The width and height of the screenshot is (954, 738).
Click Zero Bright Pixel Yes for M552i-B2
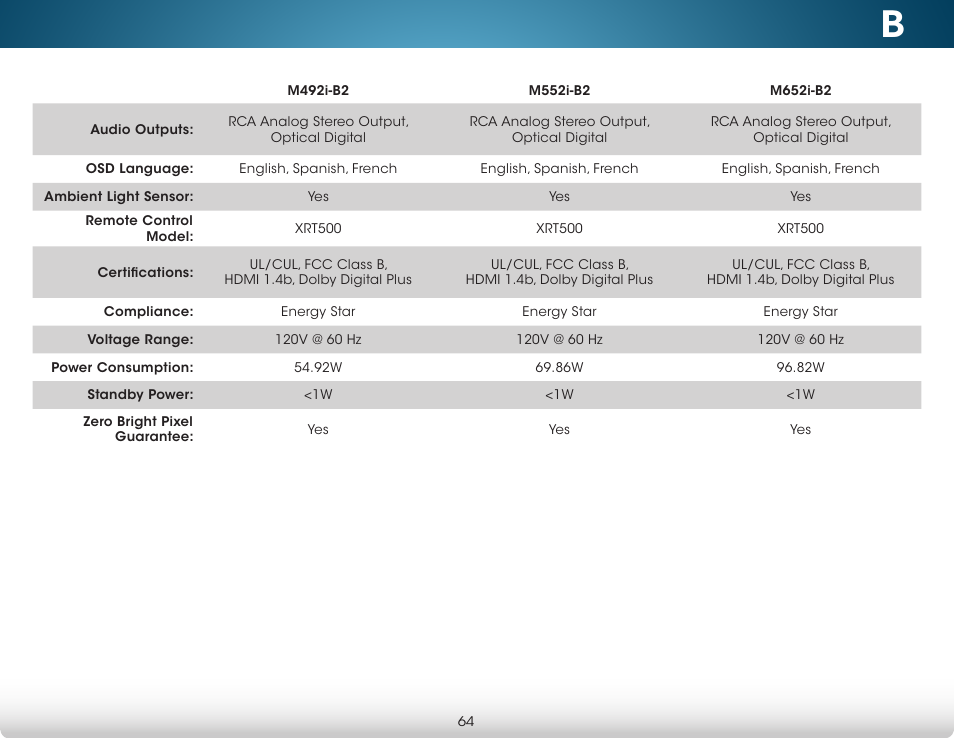click(559, 430)
